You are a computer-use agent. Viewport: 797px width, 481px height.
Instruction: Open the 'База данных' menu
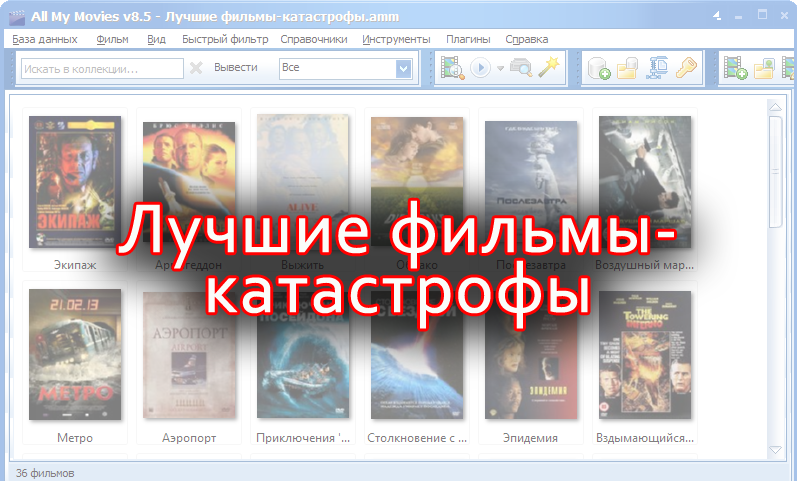[46, 39]
